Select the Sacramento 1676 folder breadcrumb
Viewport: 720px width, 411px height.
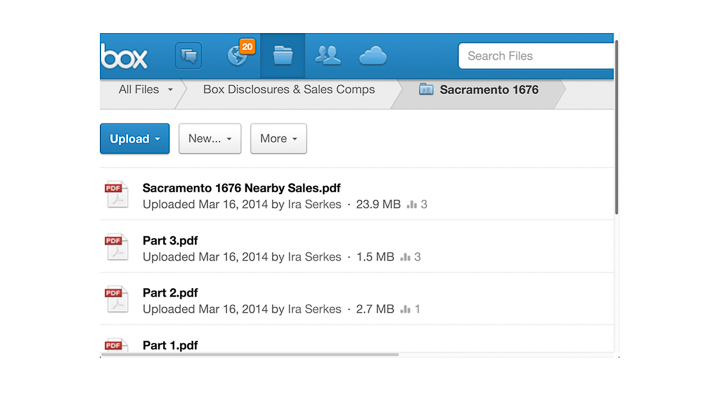click(x=479, y=90)
